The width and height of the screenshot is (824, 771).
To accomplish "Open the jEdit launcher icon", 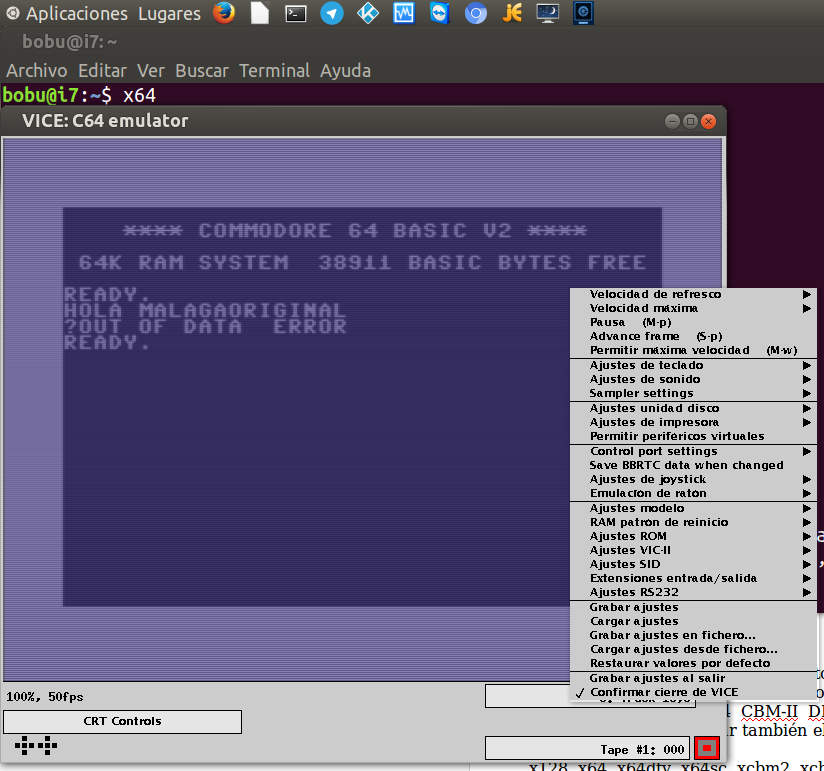I will tap(512, 13).
